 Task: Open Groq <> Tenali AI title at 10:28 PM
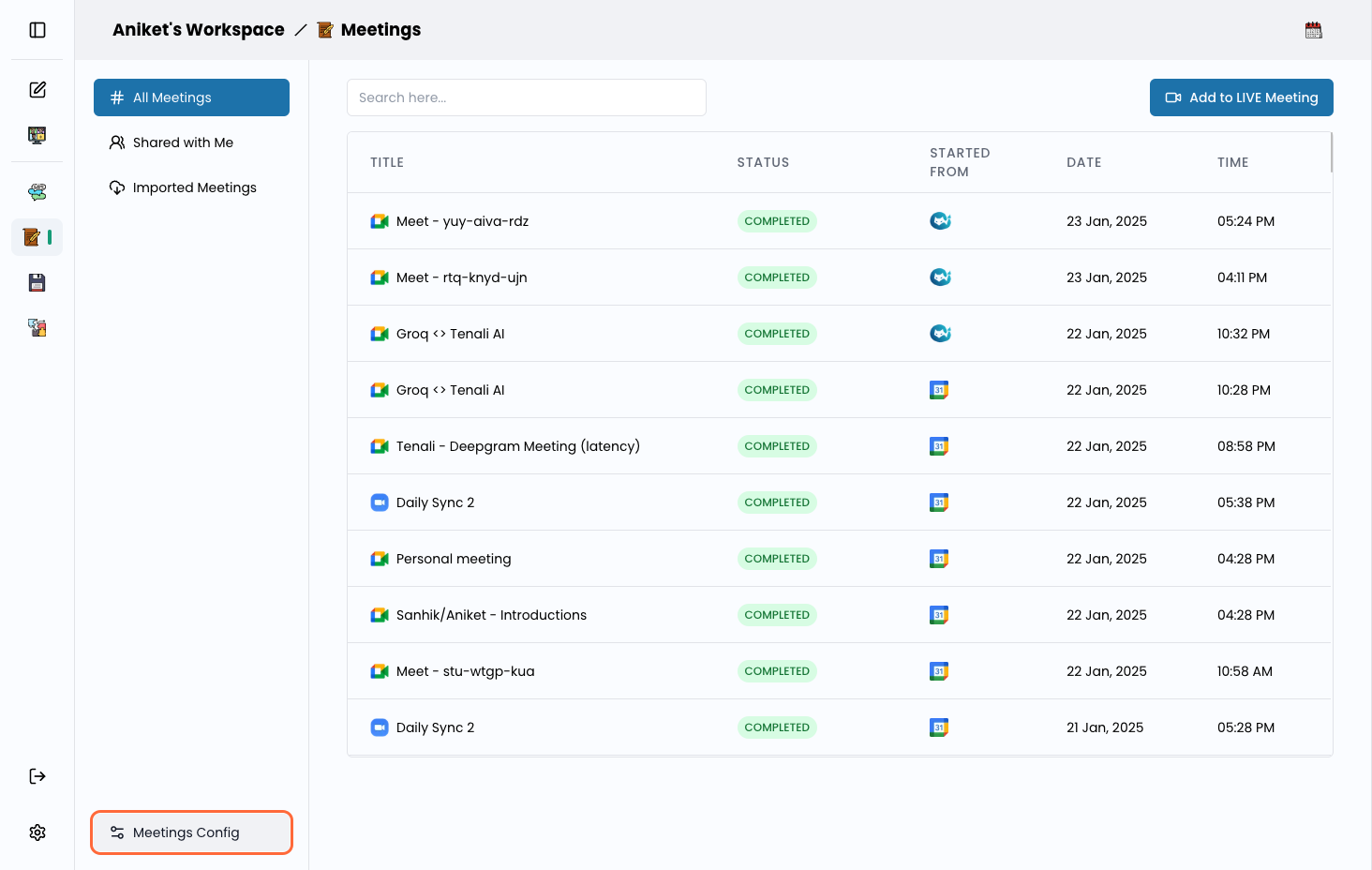[451, 390]
